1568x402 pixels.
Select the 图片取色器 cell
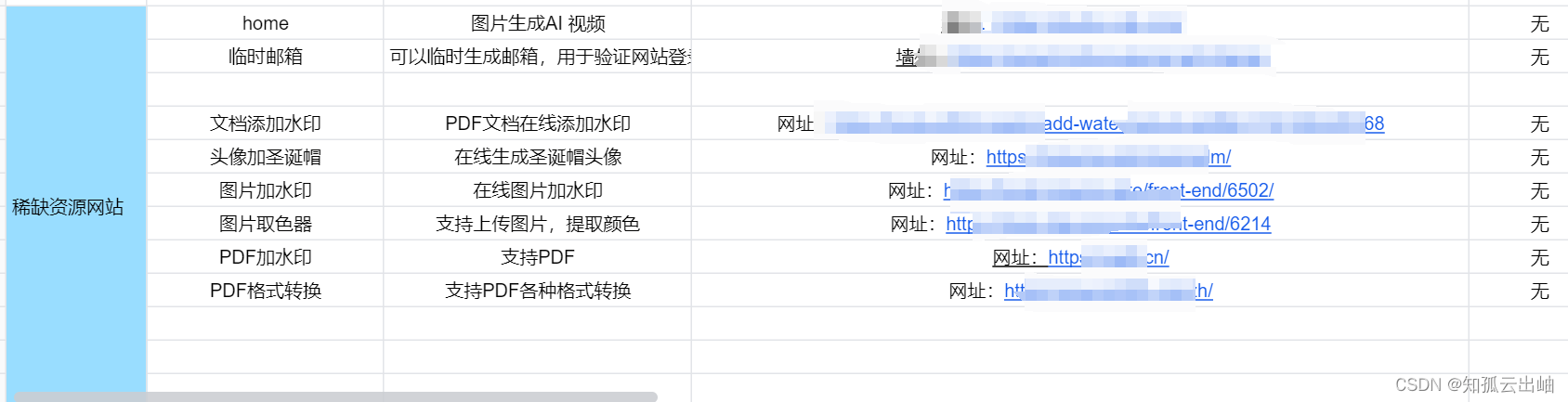[x=266, y=224]
